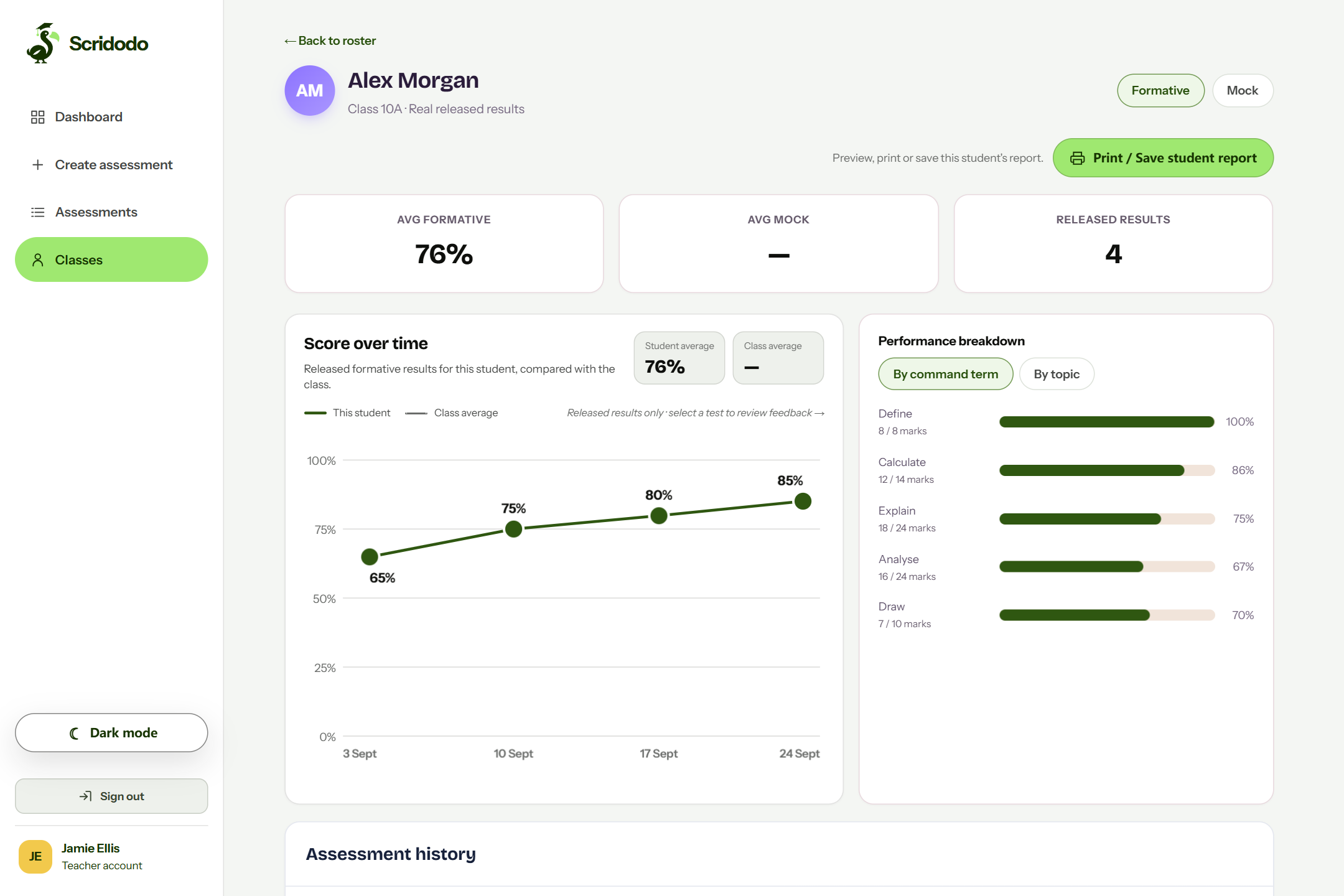
Task: Click the 65% data point on chart
Action: 370,556
